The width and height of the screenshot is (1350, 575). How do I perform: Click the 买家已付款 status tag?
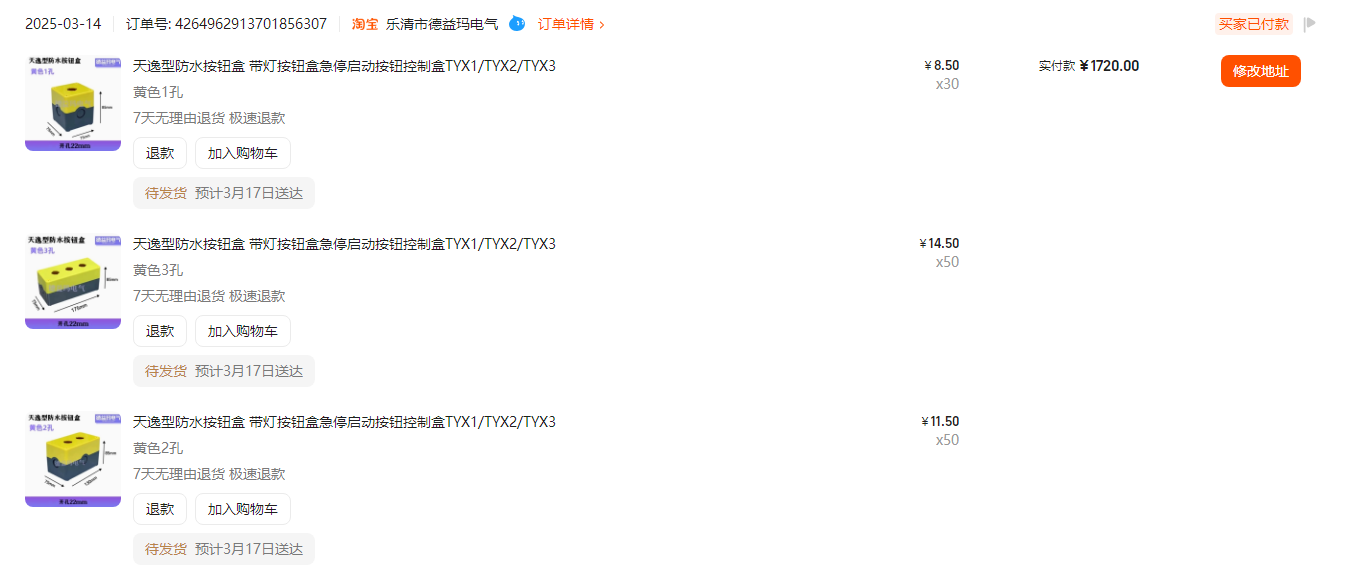click(1254, 24)
